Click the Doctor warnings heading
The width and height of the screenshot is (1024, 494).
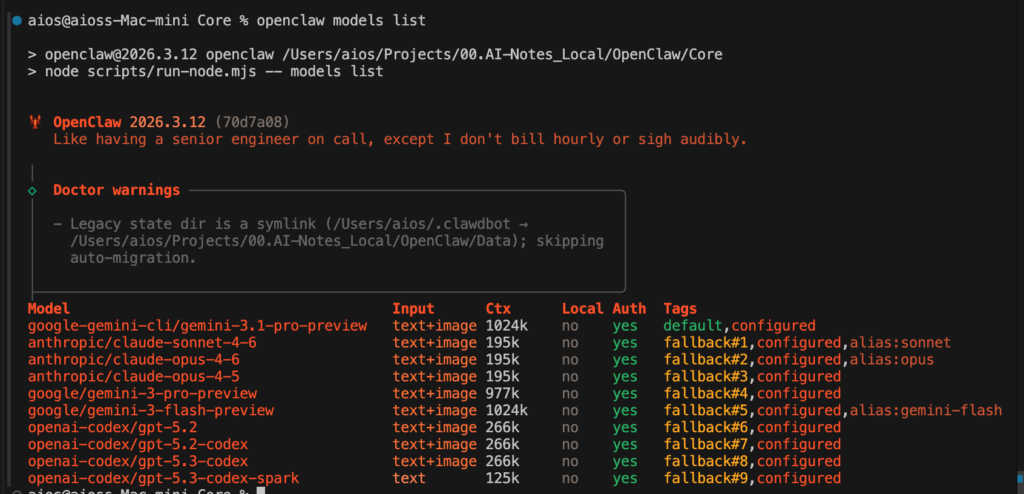(116, 190)
